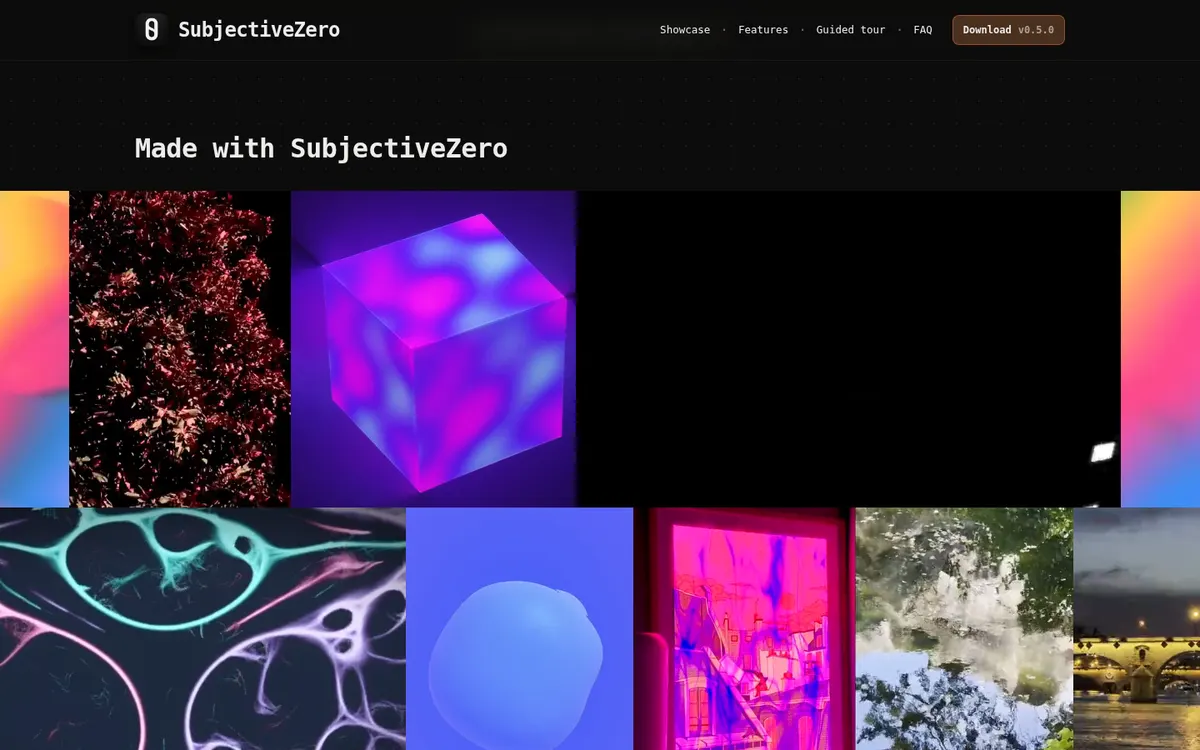Click the Download v0.5.0 button
This screenshot has height=750, width=1200.
point(1008,30)
